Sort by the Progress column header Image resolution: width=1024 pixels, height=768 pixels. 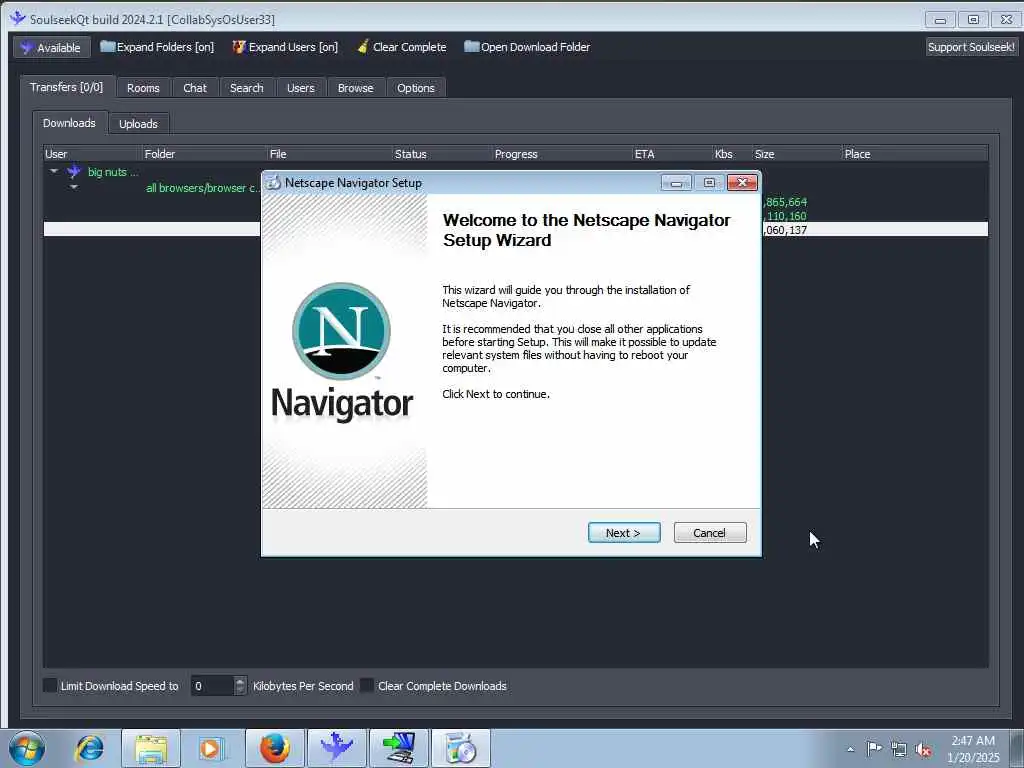[562, 154]
